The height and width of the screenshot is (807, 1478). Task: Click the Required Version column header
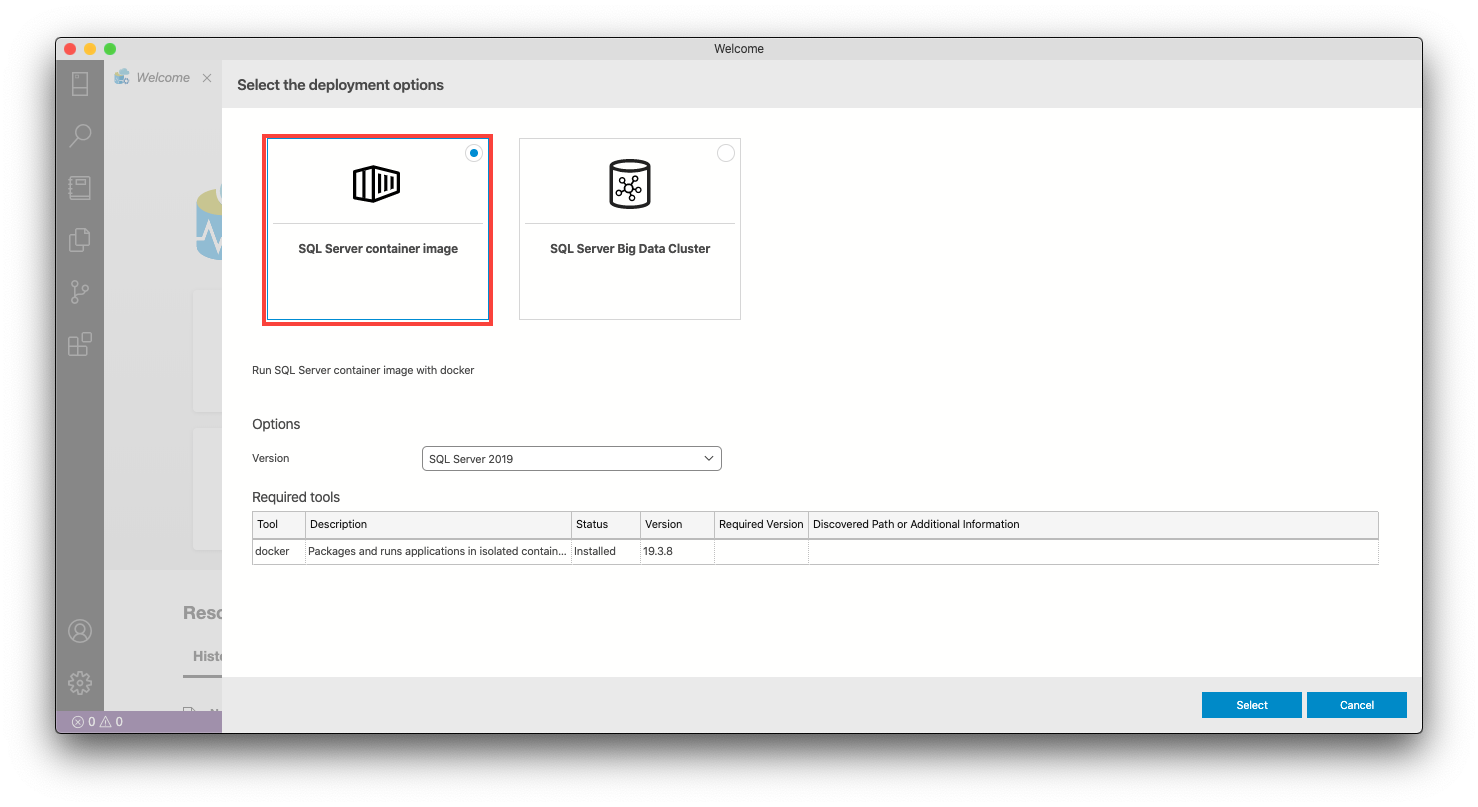click(x=760, y=524)
